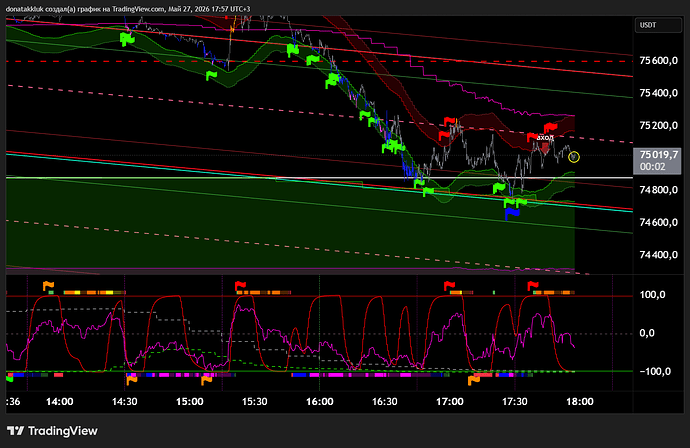
Task: Click the red flag labeled вход
Action: (532, 137)
